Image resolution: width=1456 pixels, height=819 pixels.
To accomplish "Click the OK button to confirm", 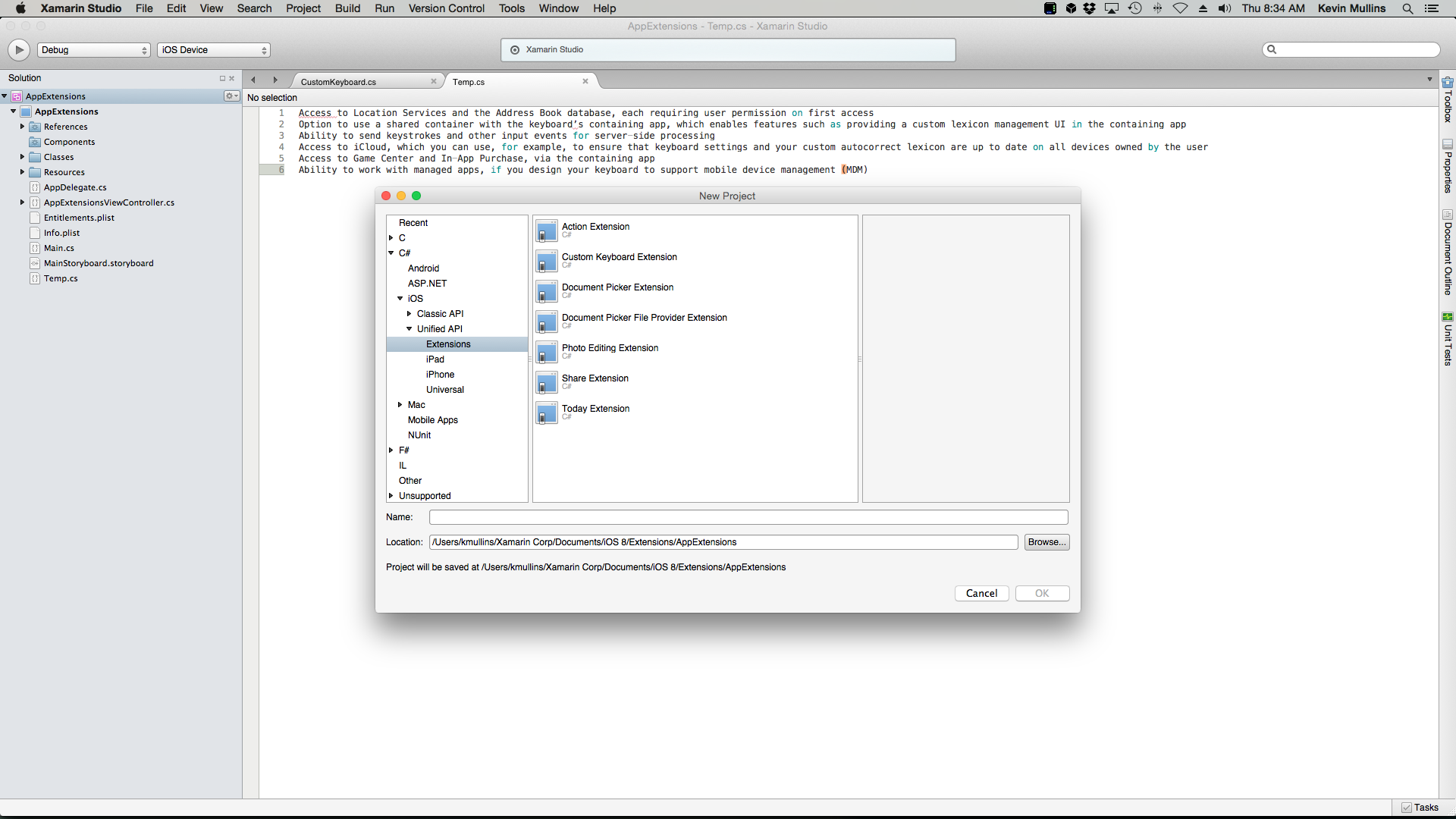I will 1041,593.
